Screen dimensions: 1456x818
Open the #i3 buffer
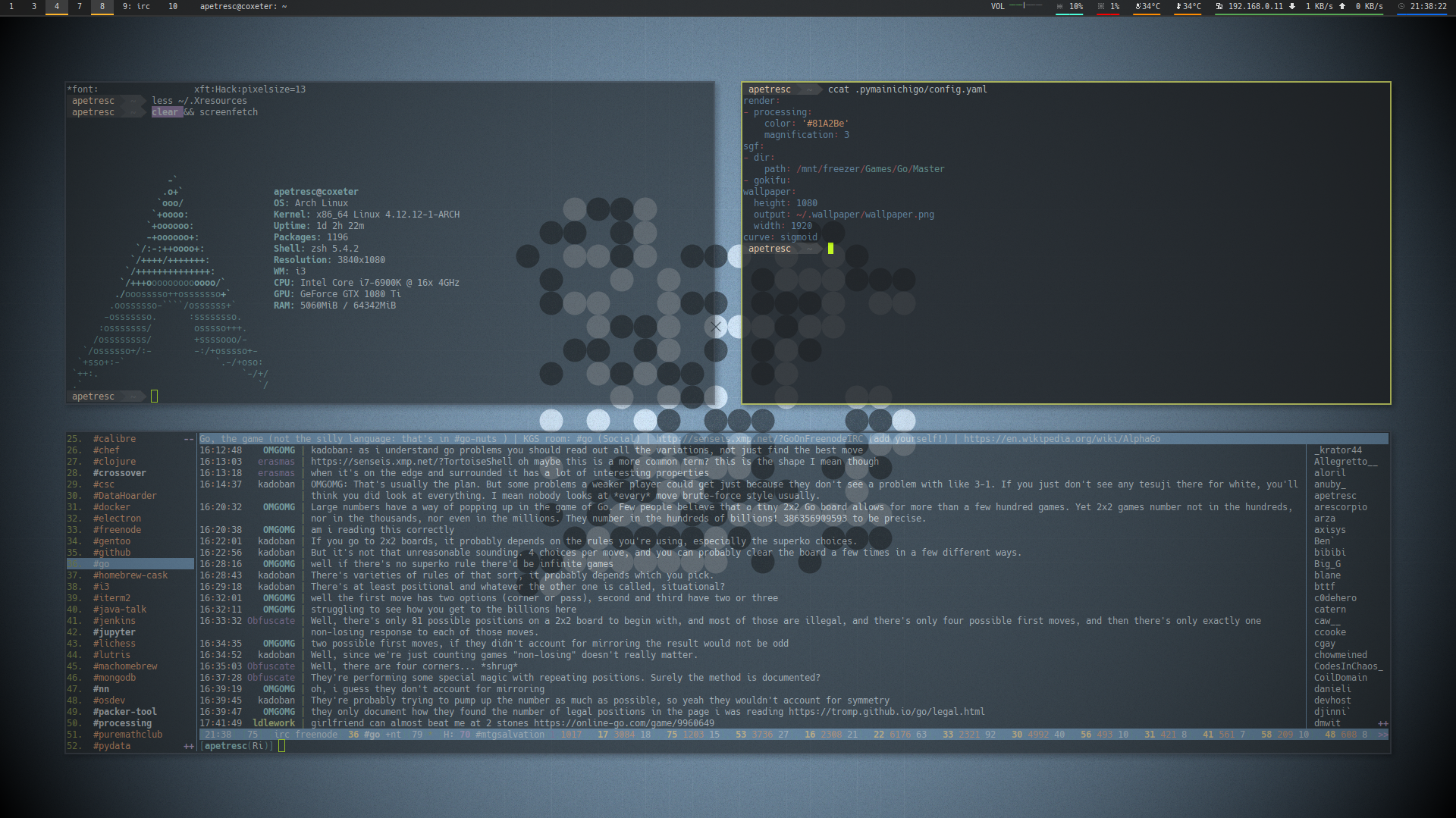click(101, 587)
